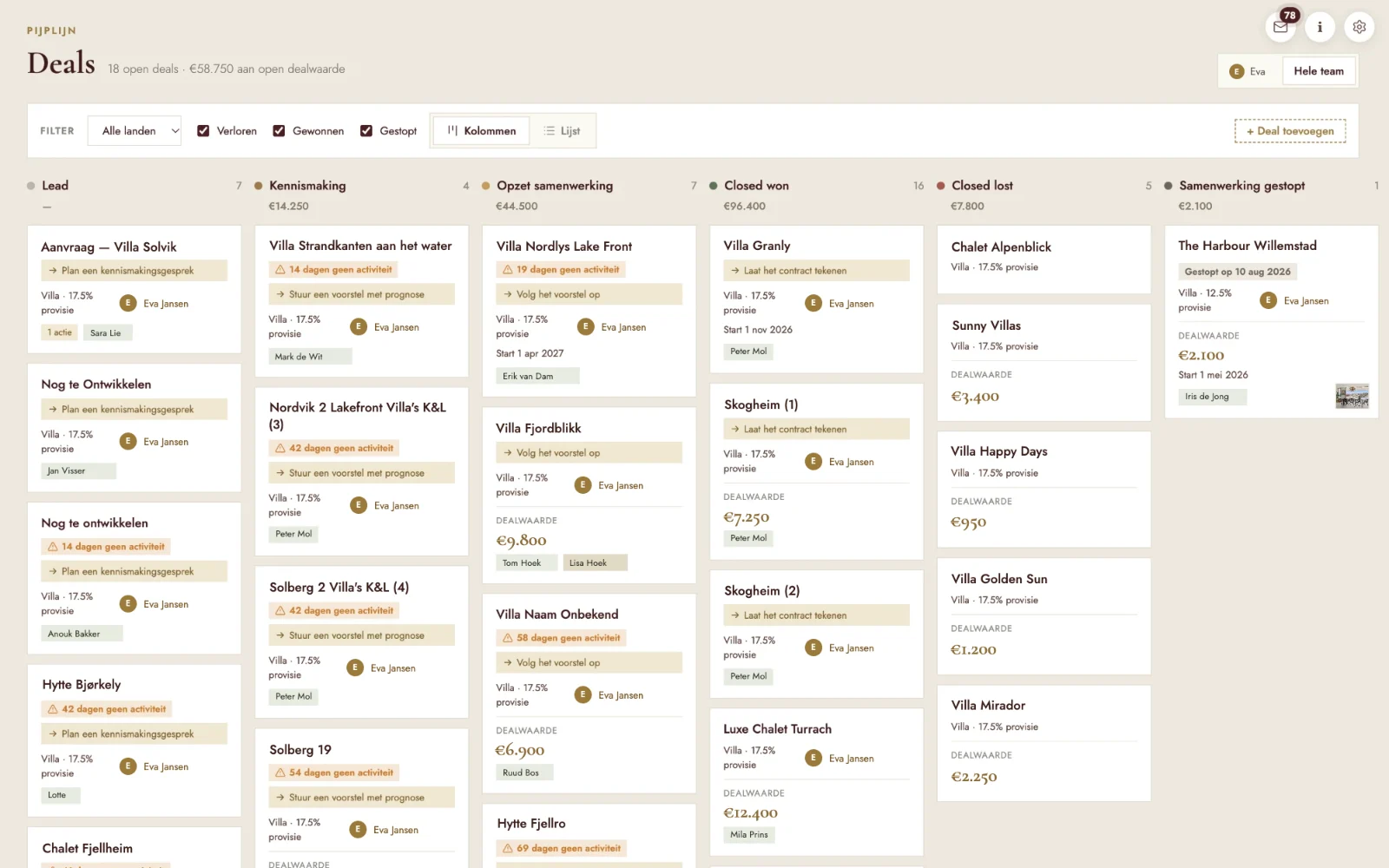The image size is (1389, 868).
Task: Click 'Gestopt op 10 aug 2026' label
Action: pyautogui.click(x=1238, y=272)
